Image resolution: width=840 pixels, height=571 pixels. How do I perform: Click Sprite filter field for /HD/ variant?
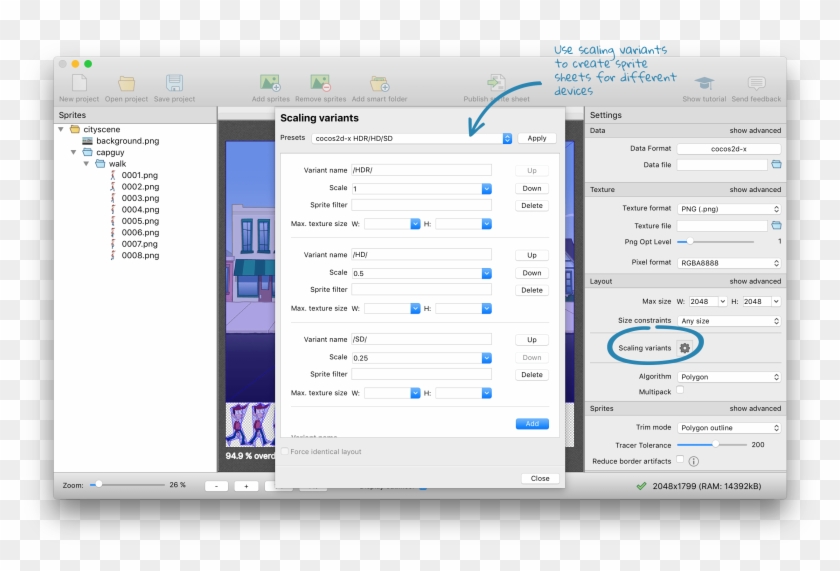point(421,289)
